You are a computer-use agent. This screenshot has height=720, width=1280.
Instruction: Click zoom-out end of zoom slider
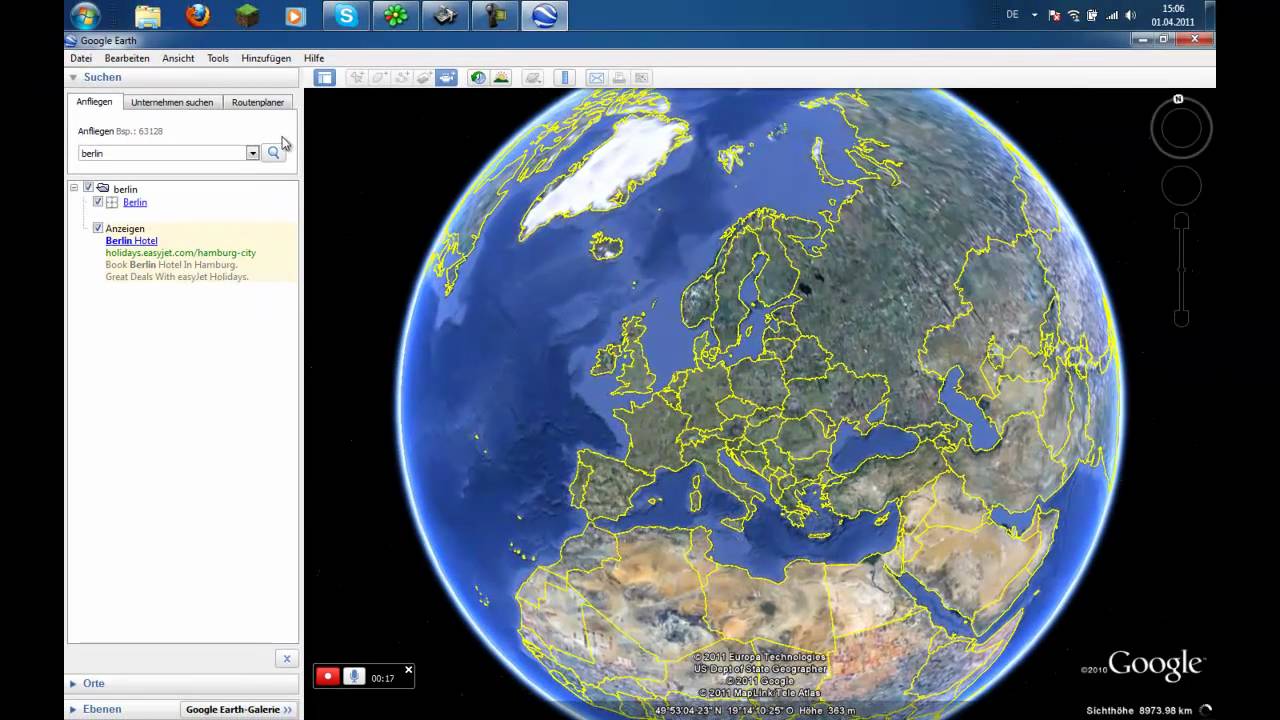click(1181, 318)
